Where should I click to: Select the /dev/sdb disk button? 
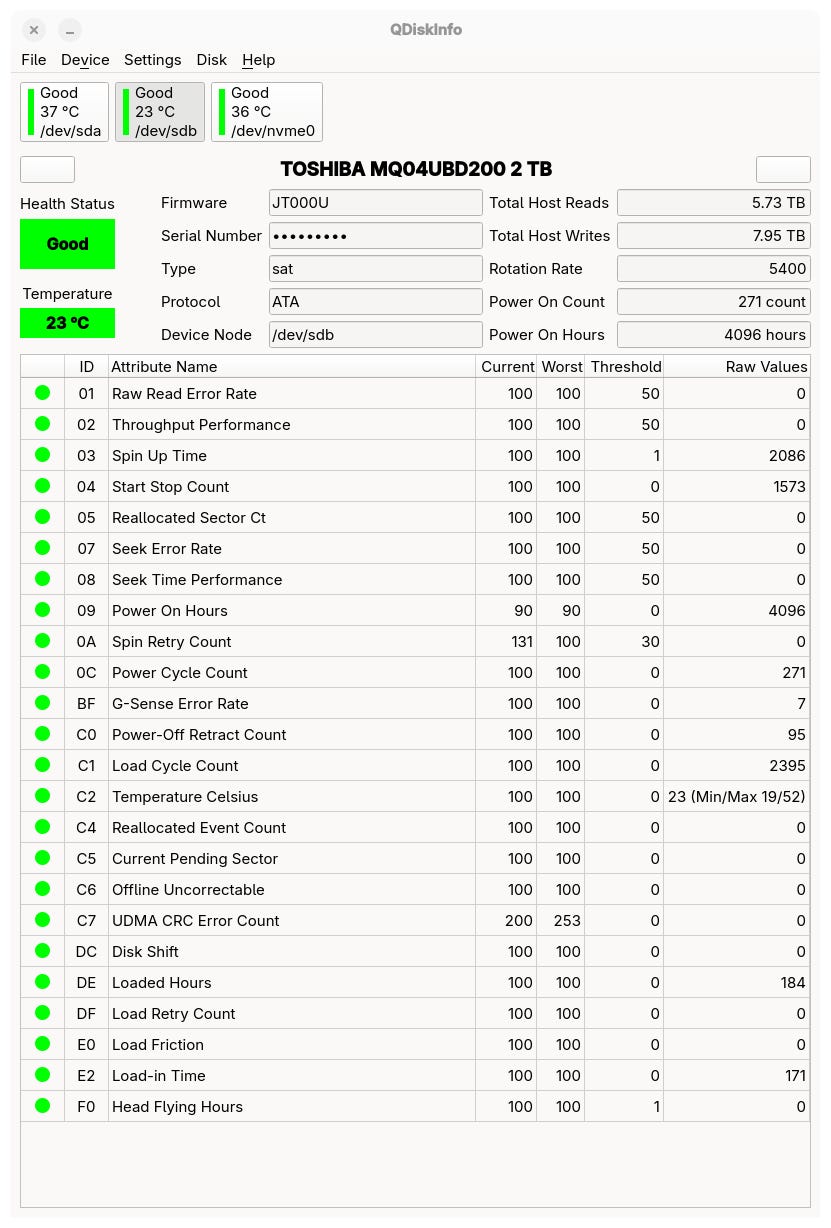[160, 112]
